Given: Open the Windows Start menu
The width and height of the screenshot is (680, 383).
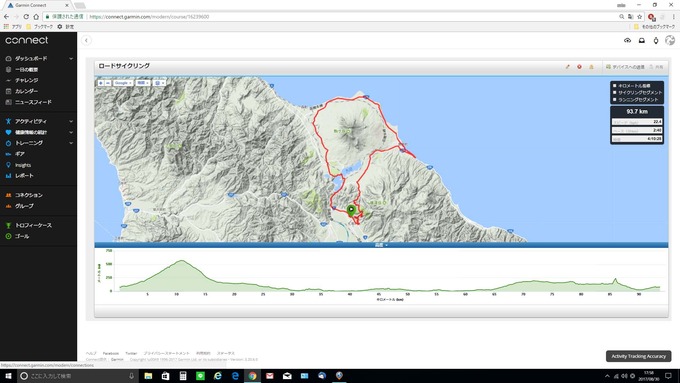Looking at the screenshot, I should click(8, 376).
